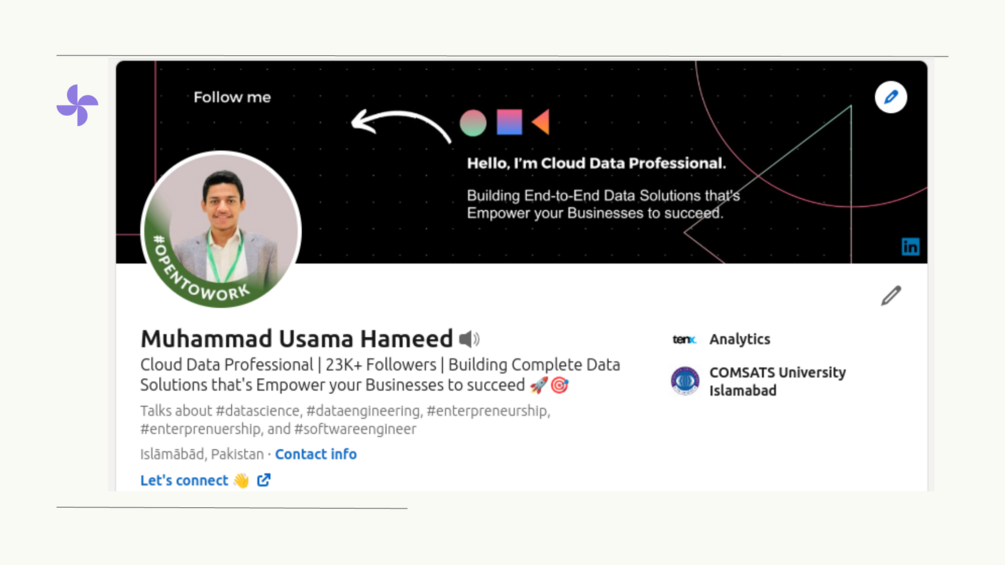Click the Follow me text on banner

coord(232,97)
